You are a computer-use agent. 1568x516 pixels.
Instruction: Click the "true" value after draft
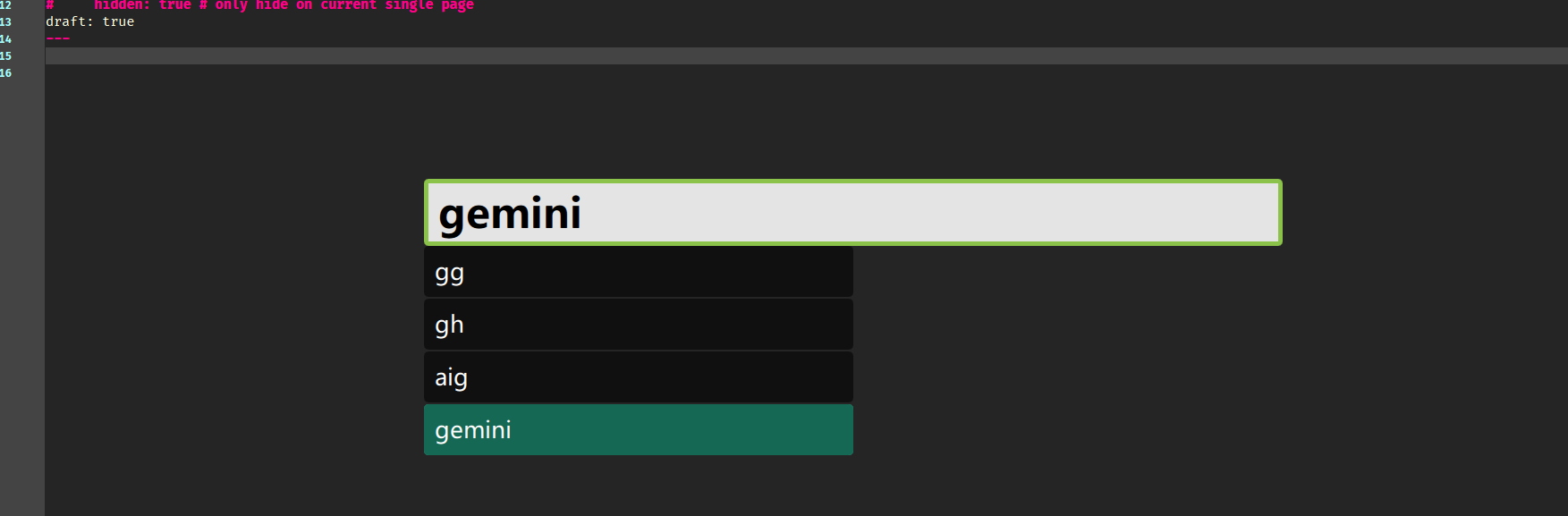click(118, 21)
